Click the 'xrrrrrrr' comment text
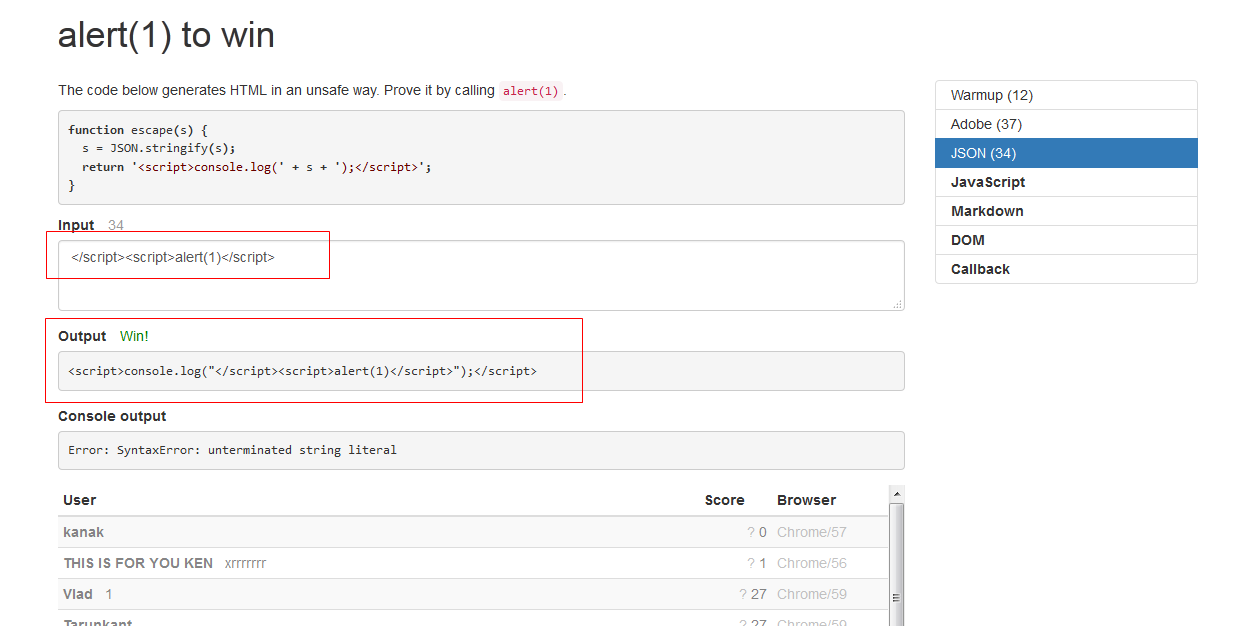Screen dimensions: 1250x626 pyautogui.click(x=246, y=563)
